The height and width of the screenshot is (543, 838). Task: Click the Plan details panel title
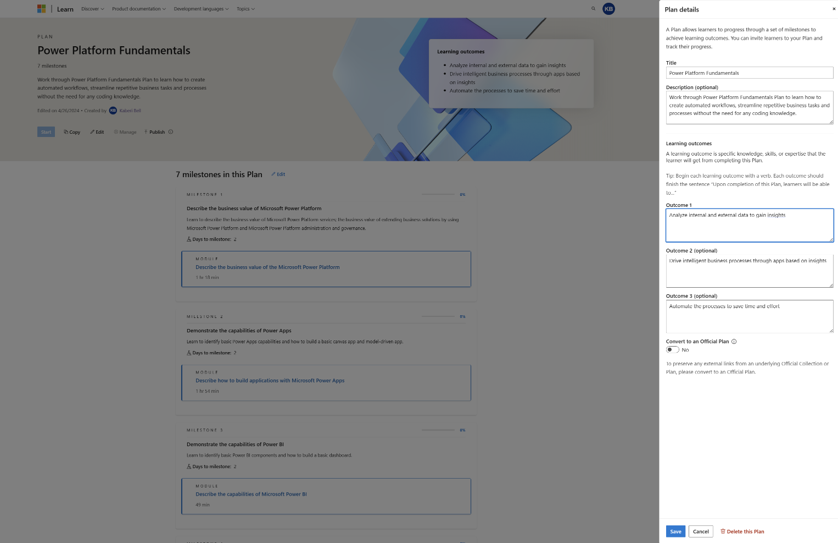click(681, 10)
